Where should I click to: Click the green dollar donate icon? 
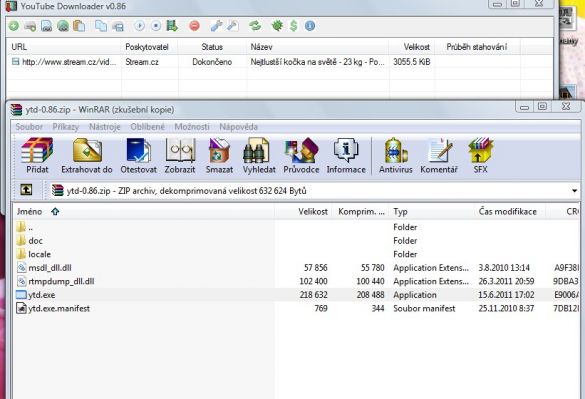pos(294,26)
